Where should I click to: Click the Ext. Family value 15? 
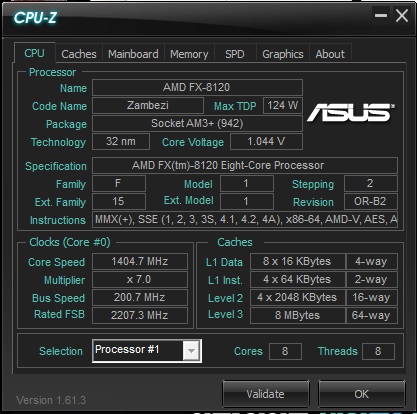[x=119, y=201]
